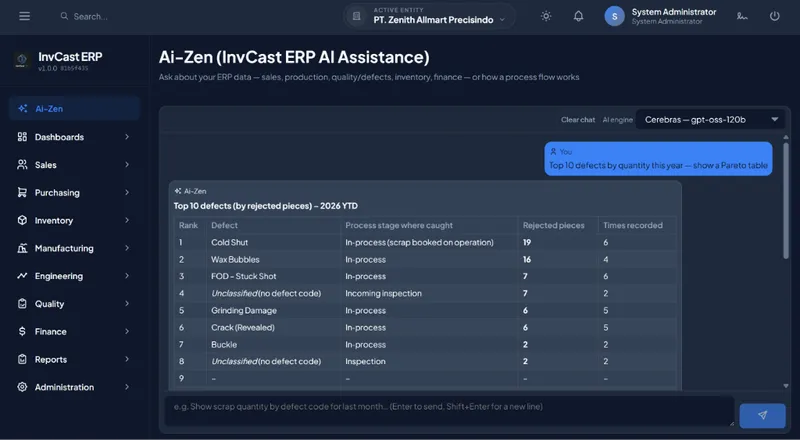Viewport: 800px width, 440px height.
Task: Click the chat scrollbar thumb
Action: tap(786, 200)
